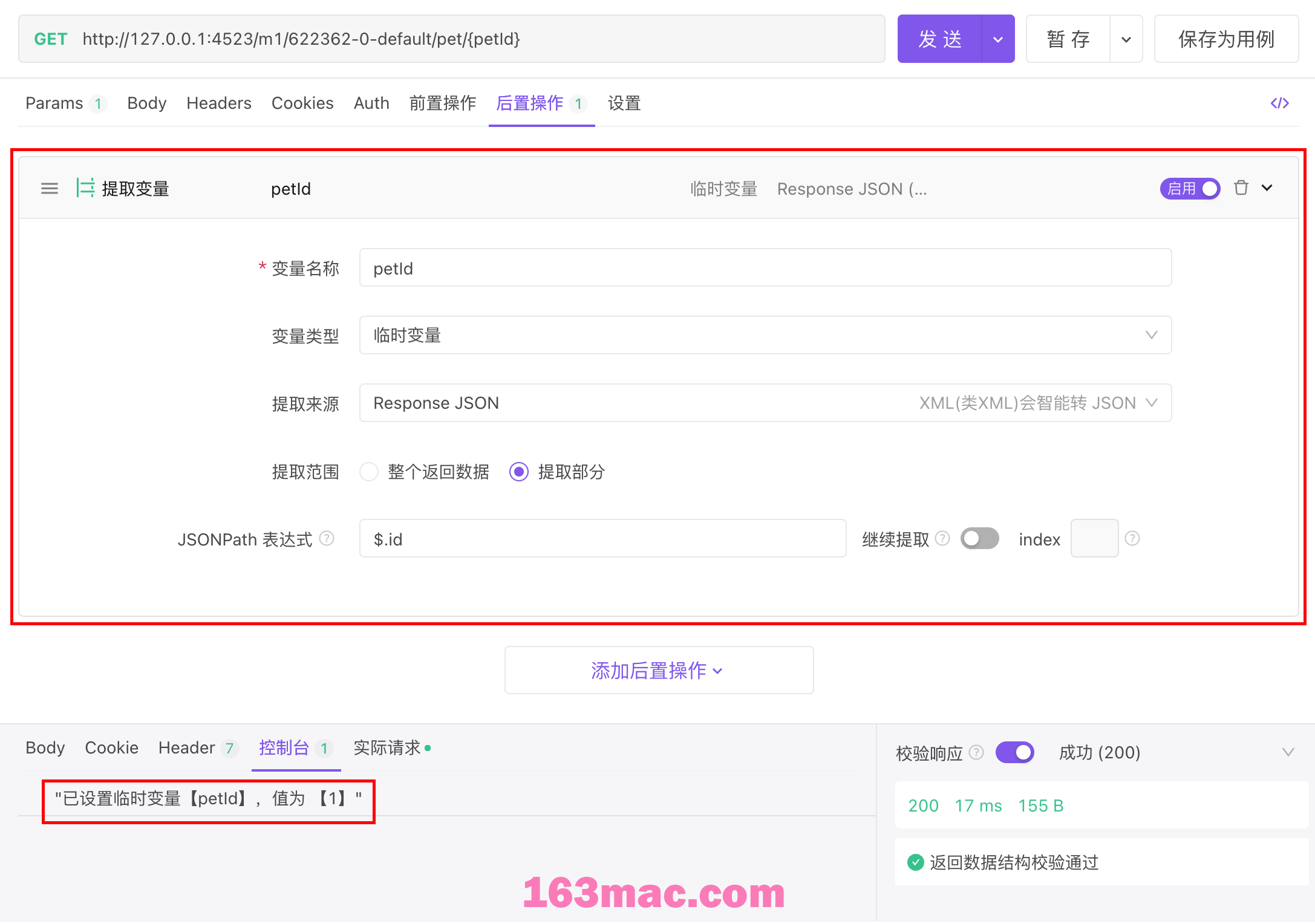
Task: Click the 200 status code text
Action: coord(923,805)
